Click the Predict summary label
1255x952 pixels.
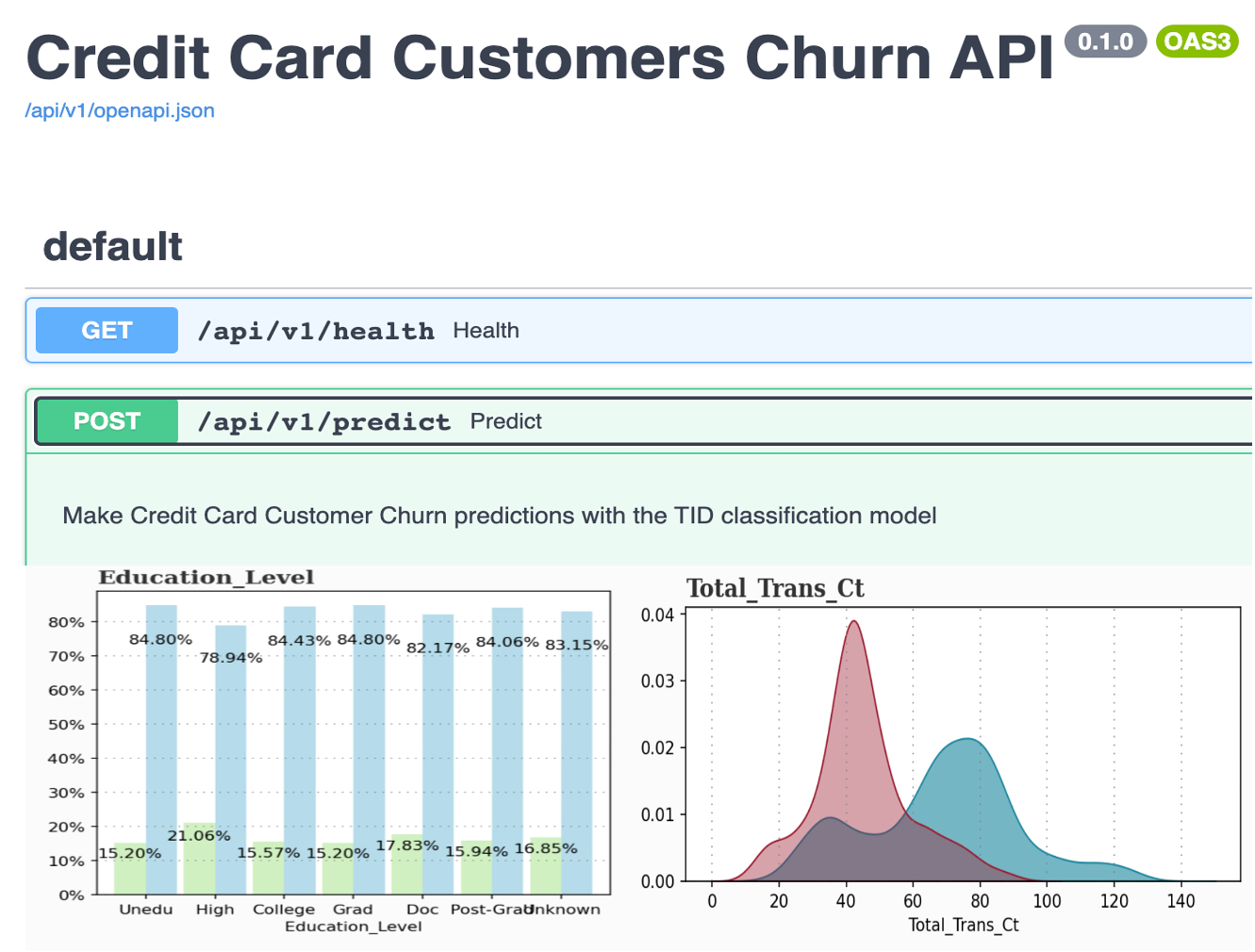click(506, 421)
